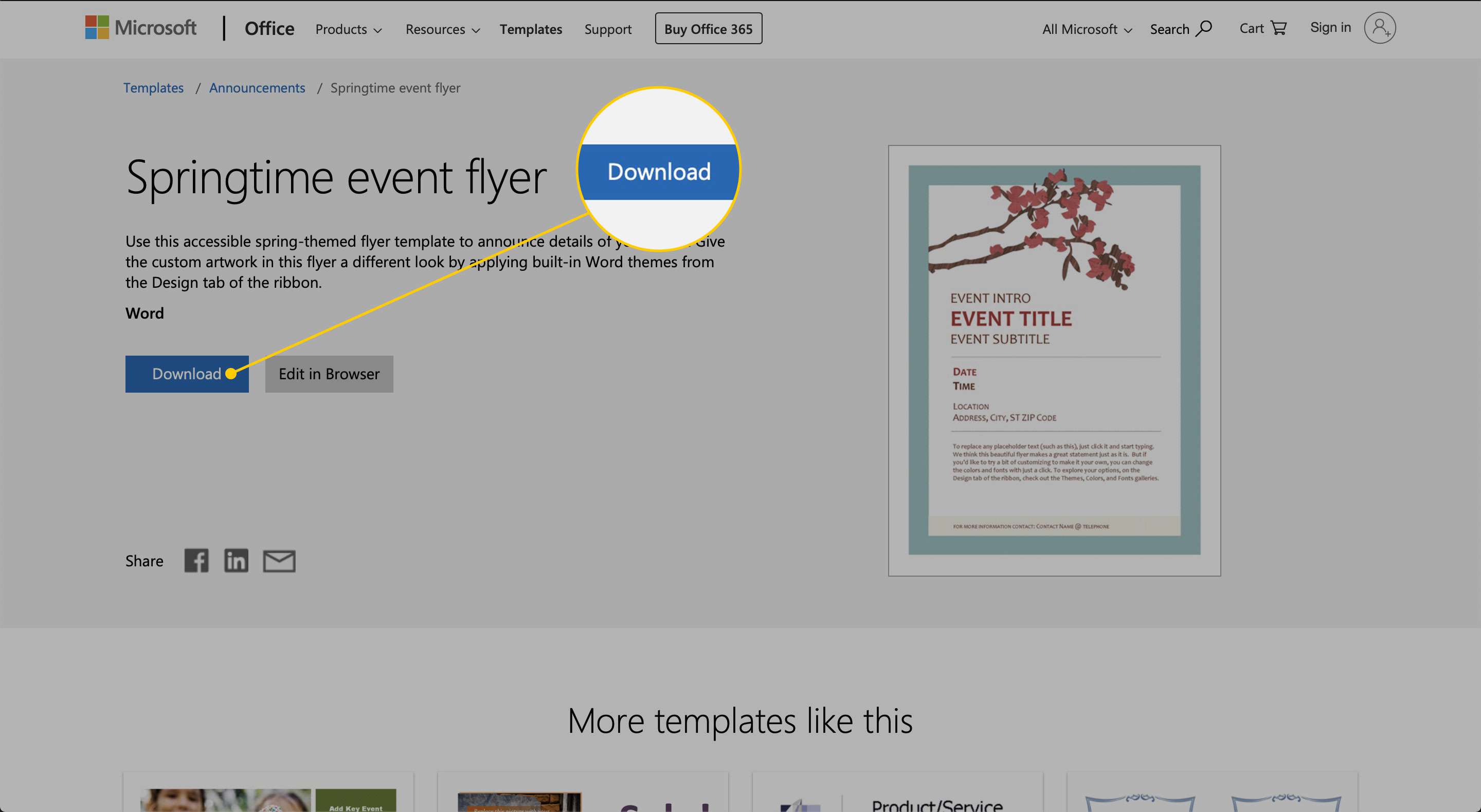This screenshot has width=1481, height=812.
Task: Select the Support menu item
Action: (608, 28)
